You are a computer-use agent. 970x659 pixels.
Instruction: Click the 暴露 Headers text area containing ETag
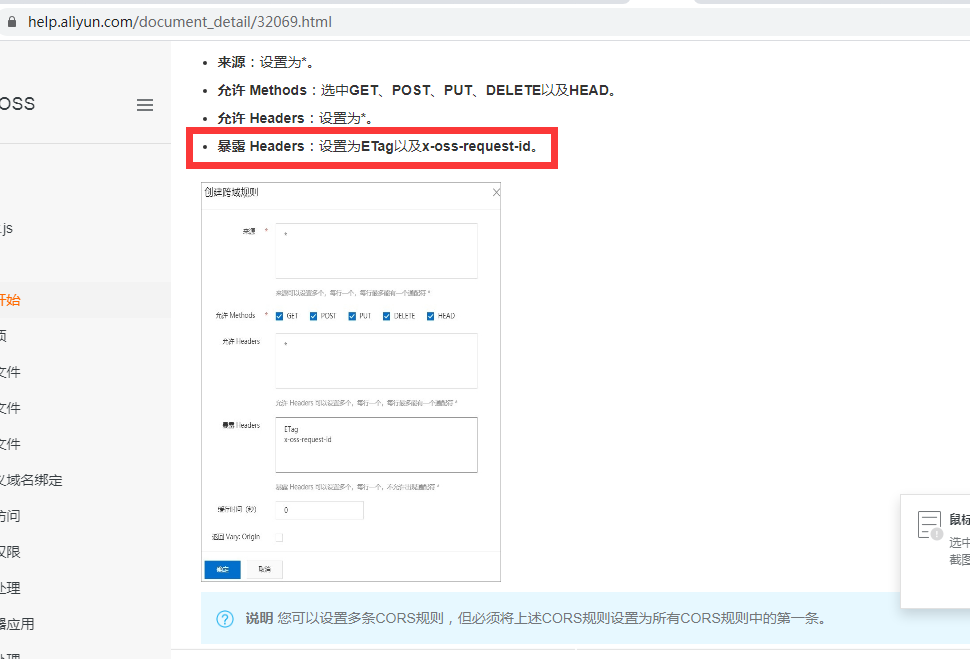pos(376,443)
